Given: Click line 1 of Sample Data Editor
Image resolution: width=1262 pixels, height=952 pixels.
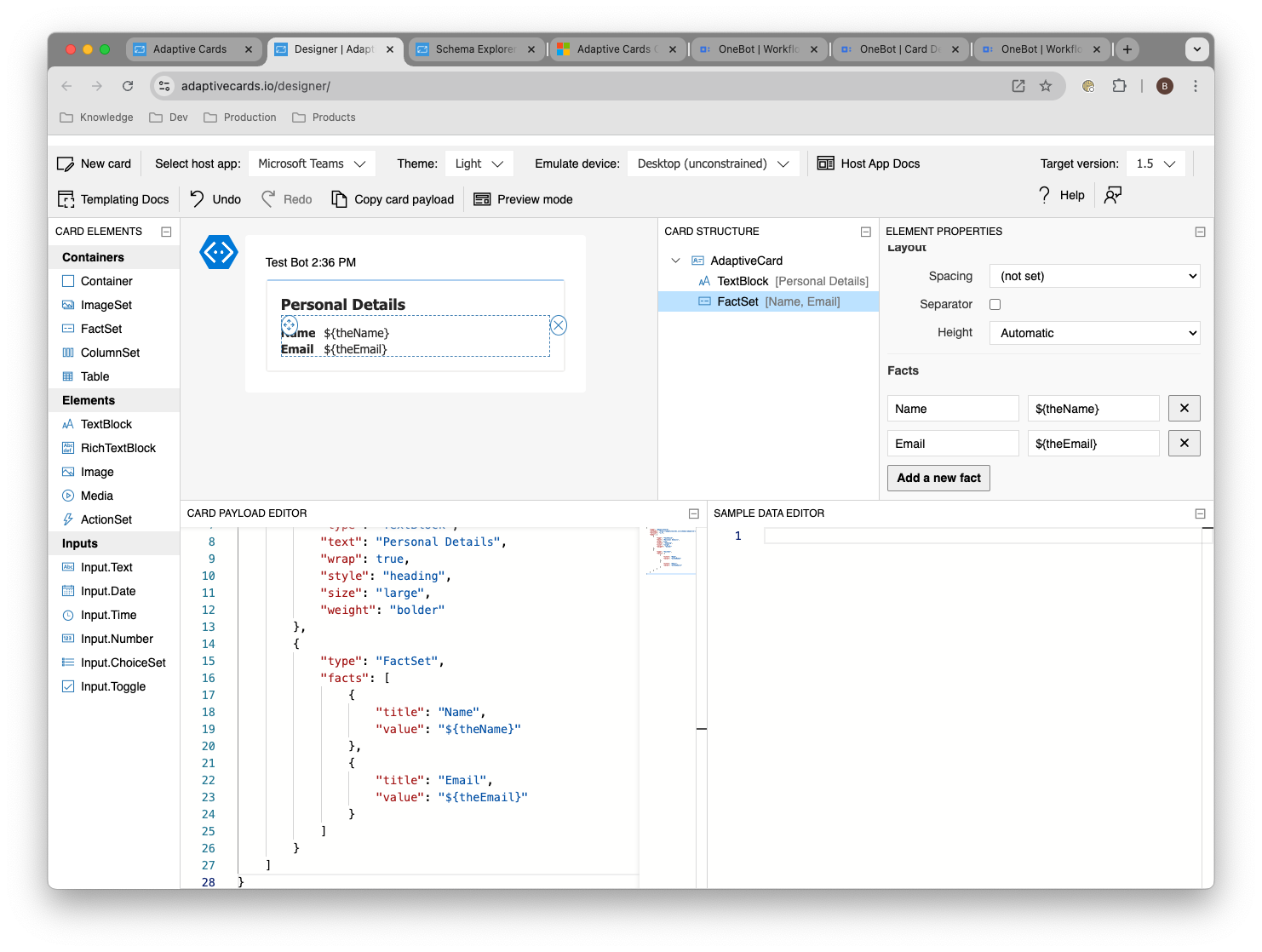Looking at the screenshot, I should tap(983, 536).
